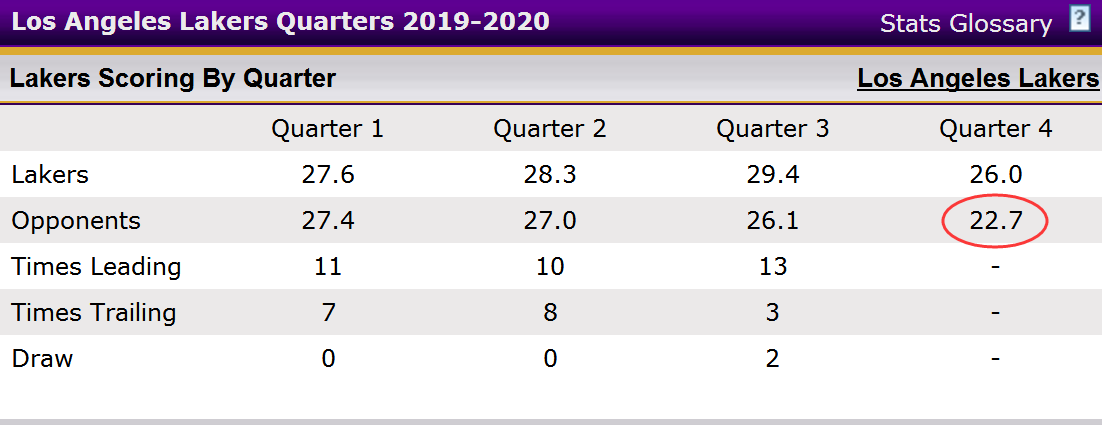
Task: Click the circled 22.7 opponents value
Action: click(x=995, y=221)
